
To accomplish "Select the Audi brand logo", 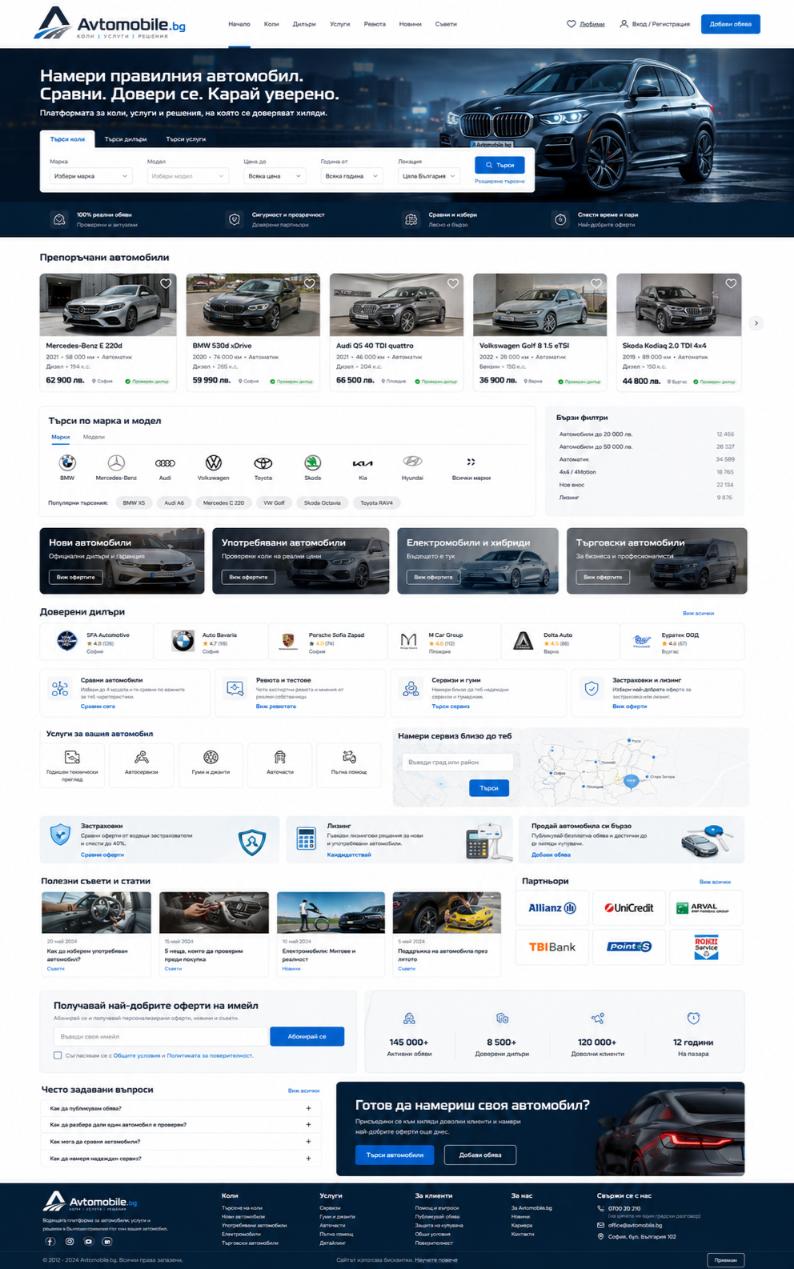I will pyautogui.click(x=165, y=463).
